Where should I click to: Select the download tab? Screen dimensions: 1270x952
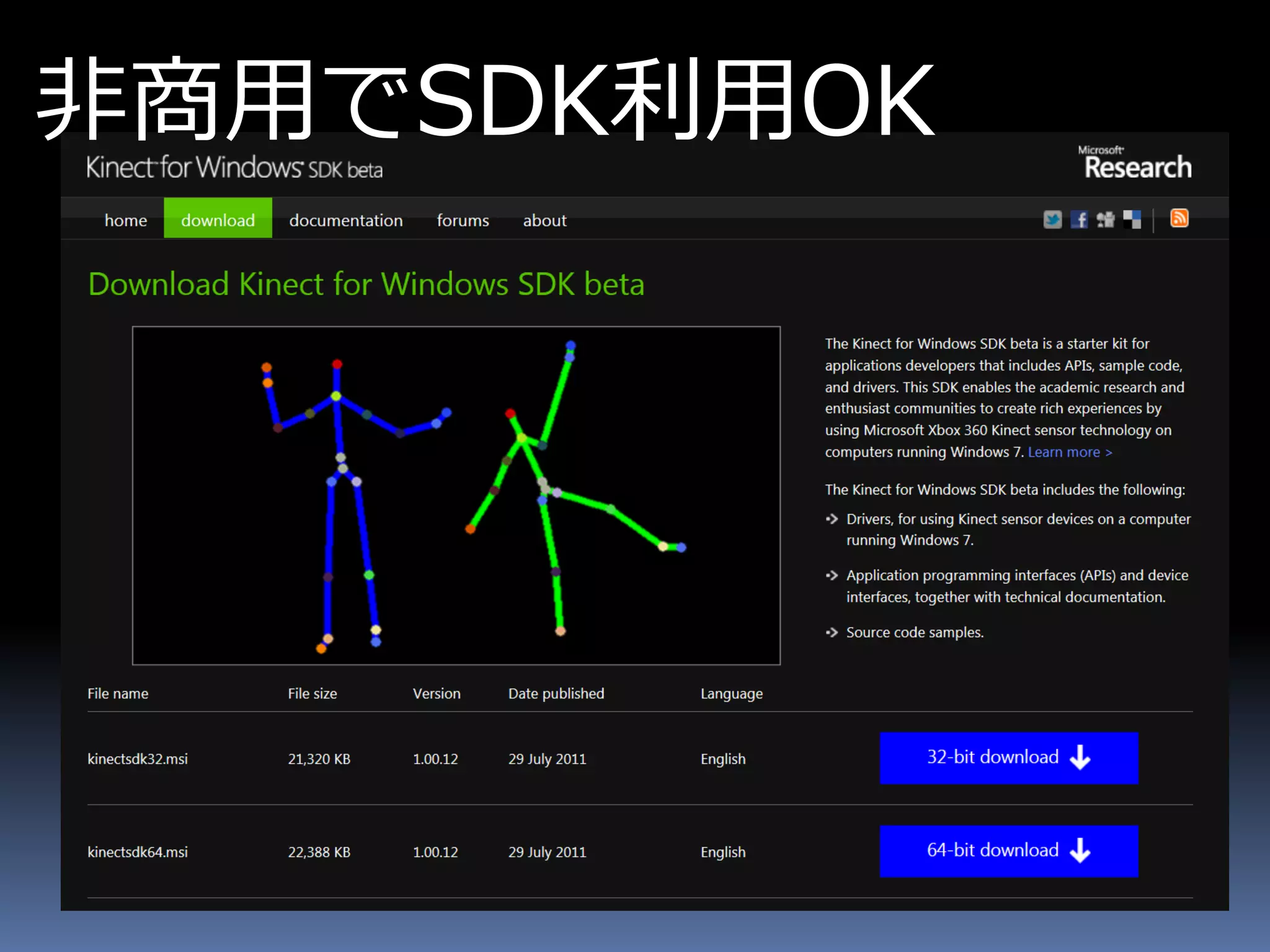tap(218, 218)
